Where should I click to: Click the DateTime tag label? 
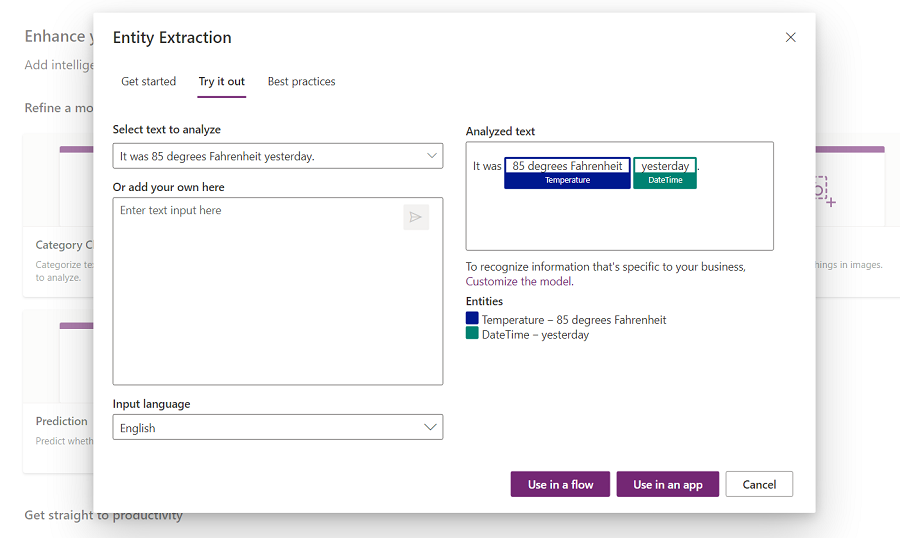pos(665,181)
